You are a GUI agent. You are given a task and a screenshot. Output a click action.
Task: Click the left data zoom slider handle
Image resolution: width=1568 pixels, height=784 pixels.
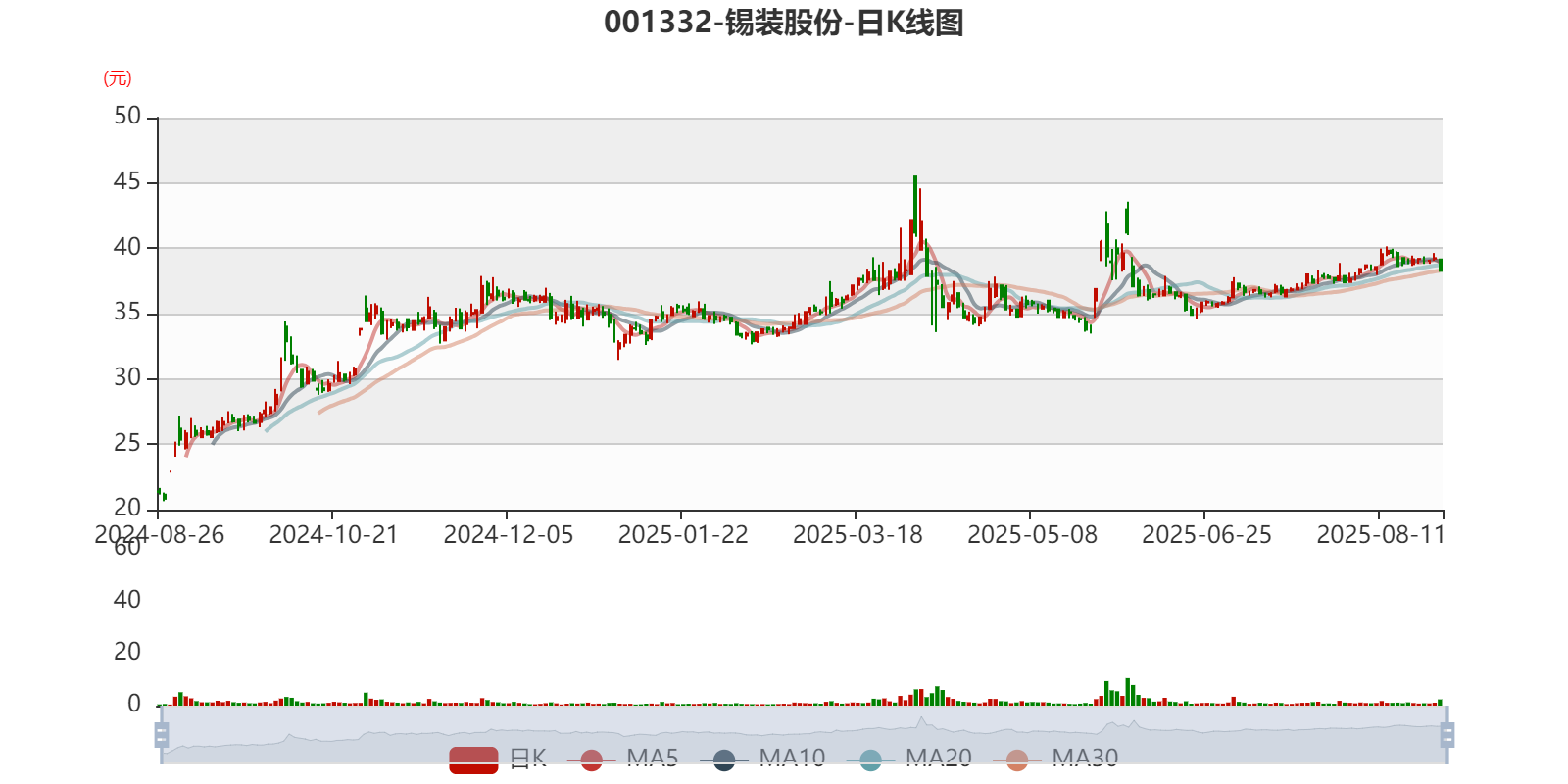162,734
